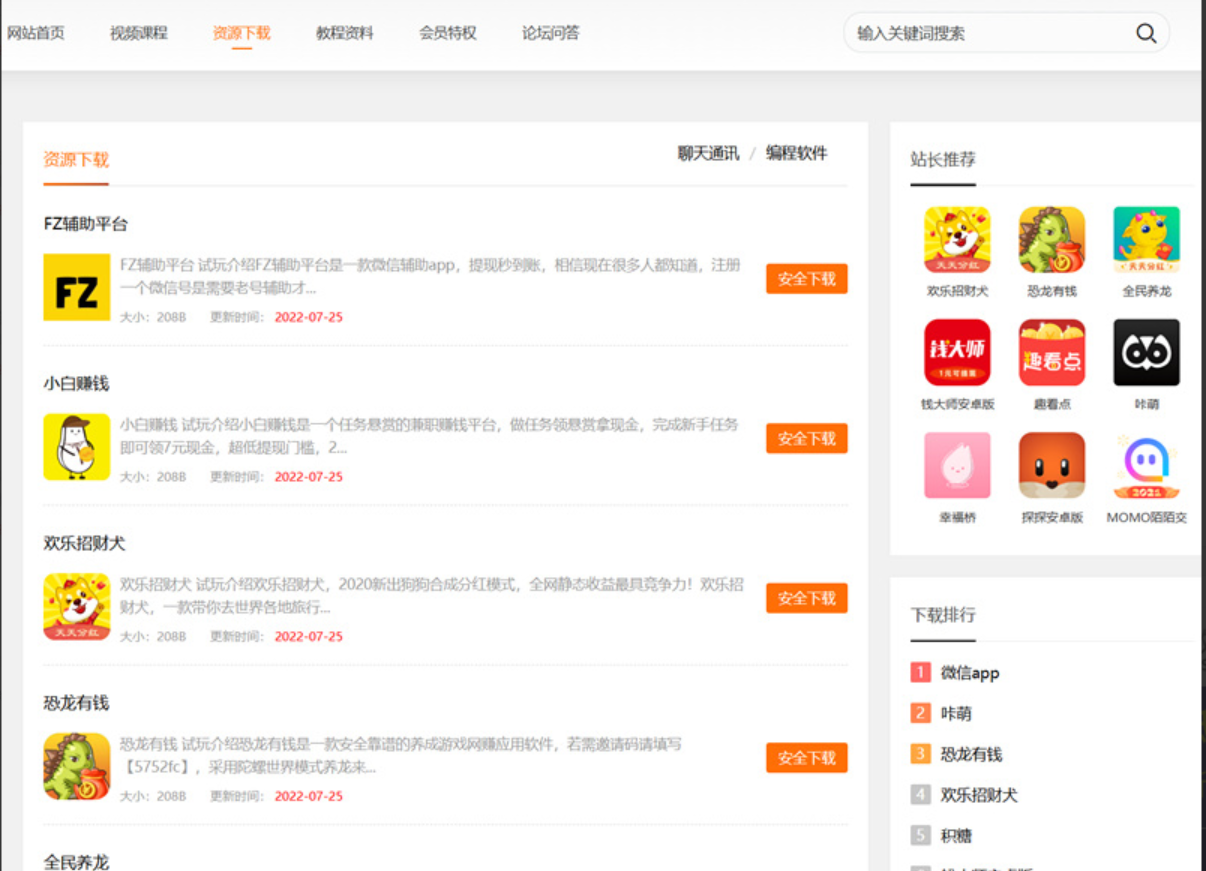This screenshot has height=871, width=1206.
Task: Open the FZ辅助平台 title link
Action: [x=86, y=224]
